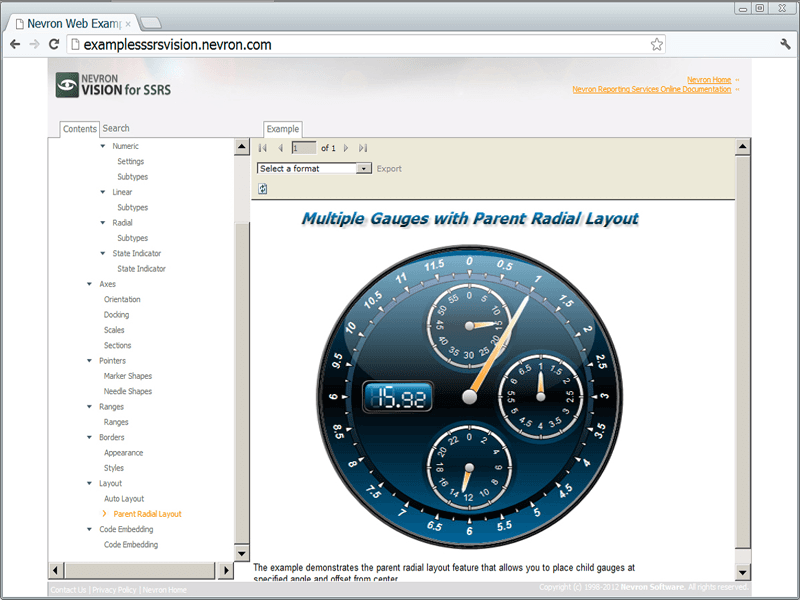
Task: Open the Code Embedding child example
Action: pyautogui.click(x=131, y=544)
